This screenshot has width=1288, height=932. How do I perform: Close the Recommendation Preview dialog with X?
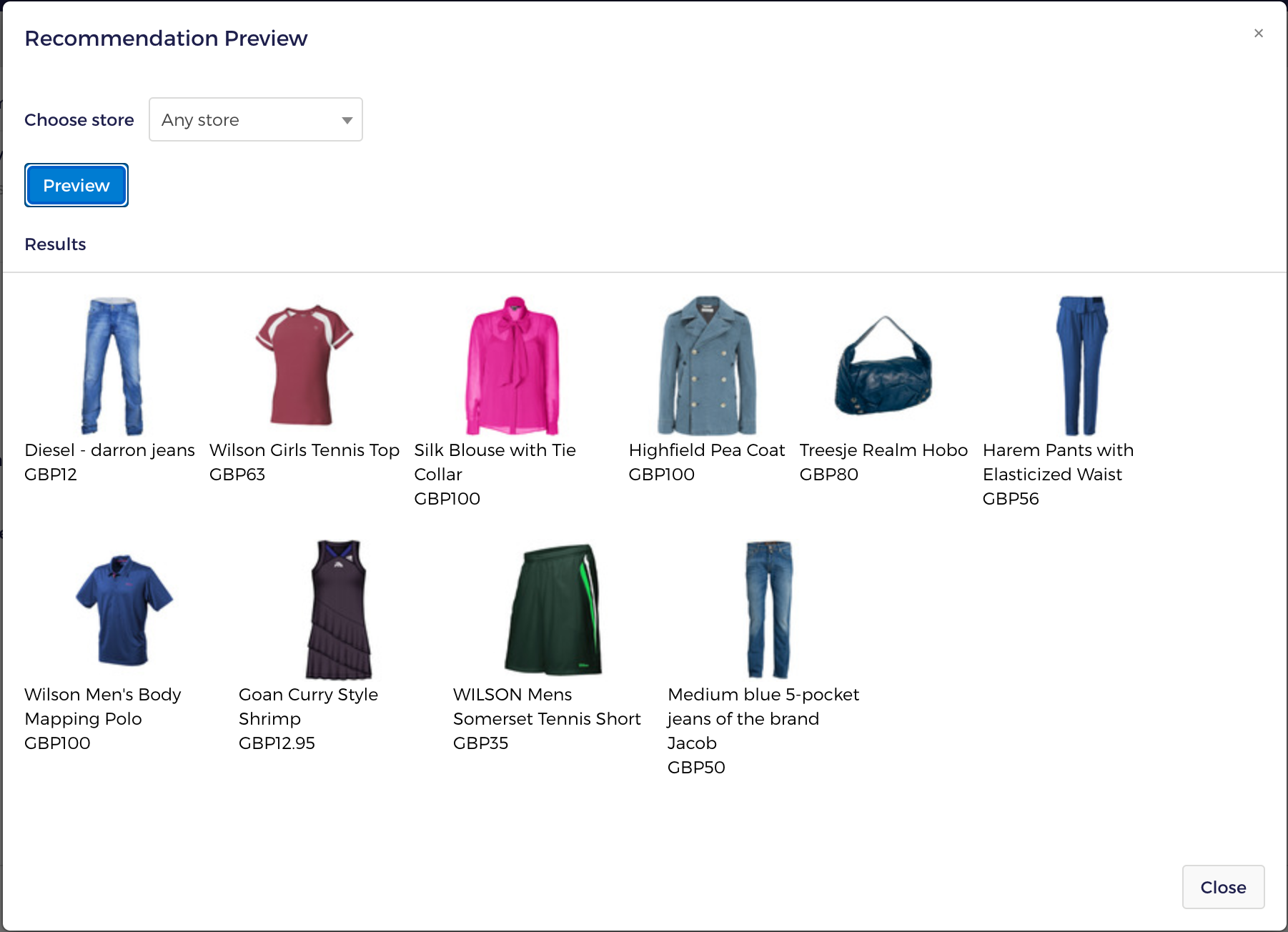click(x=1259, y=34)
